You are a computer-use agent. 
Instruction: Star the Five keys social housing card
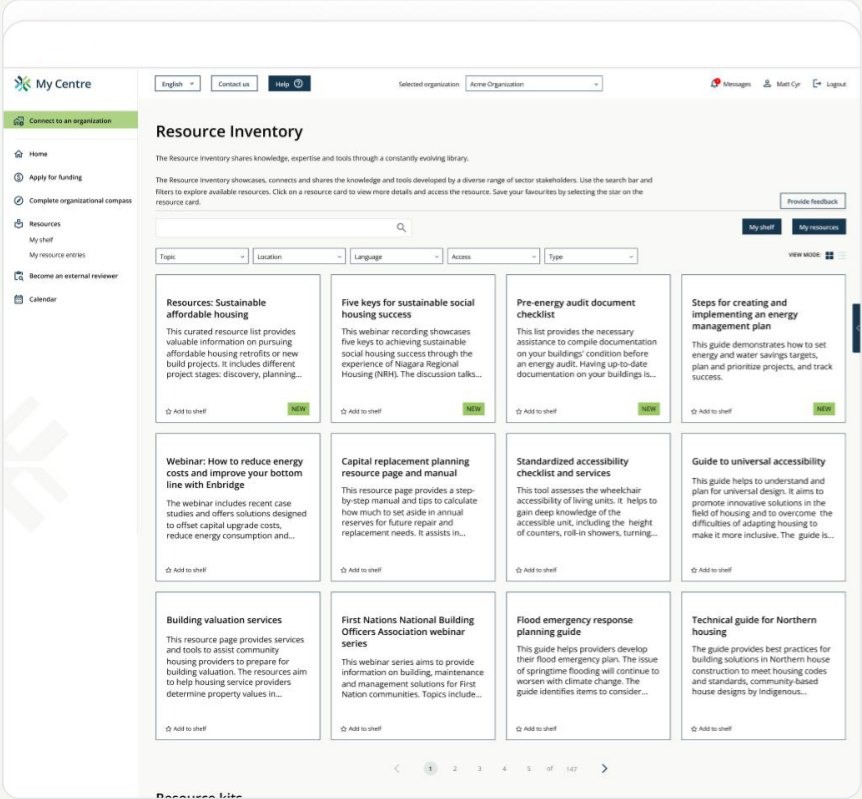344,411
